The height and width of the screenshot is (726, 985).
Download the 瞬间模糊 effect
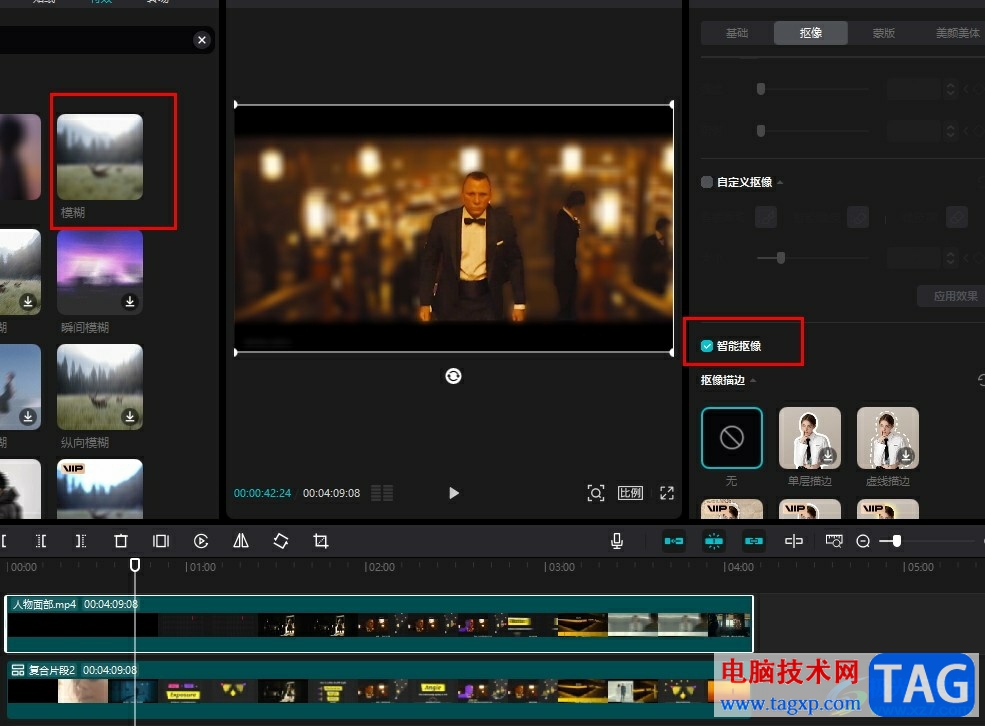(x=129, y=301)
